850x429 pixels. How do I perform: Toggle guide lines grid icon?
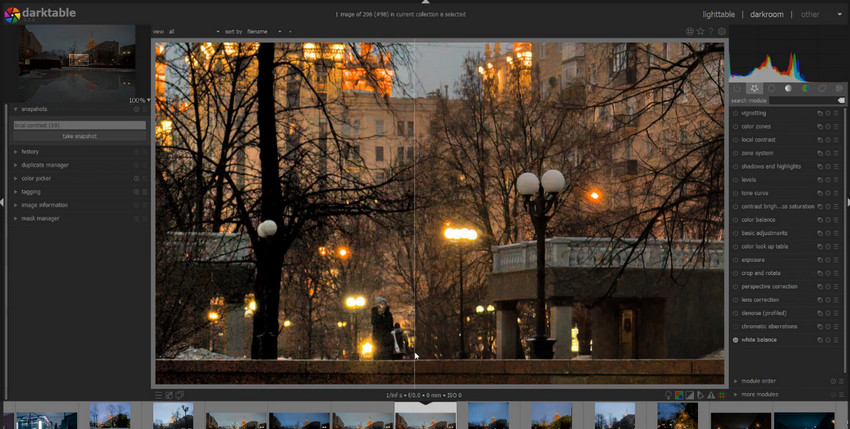click(722, 395)
